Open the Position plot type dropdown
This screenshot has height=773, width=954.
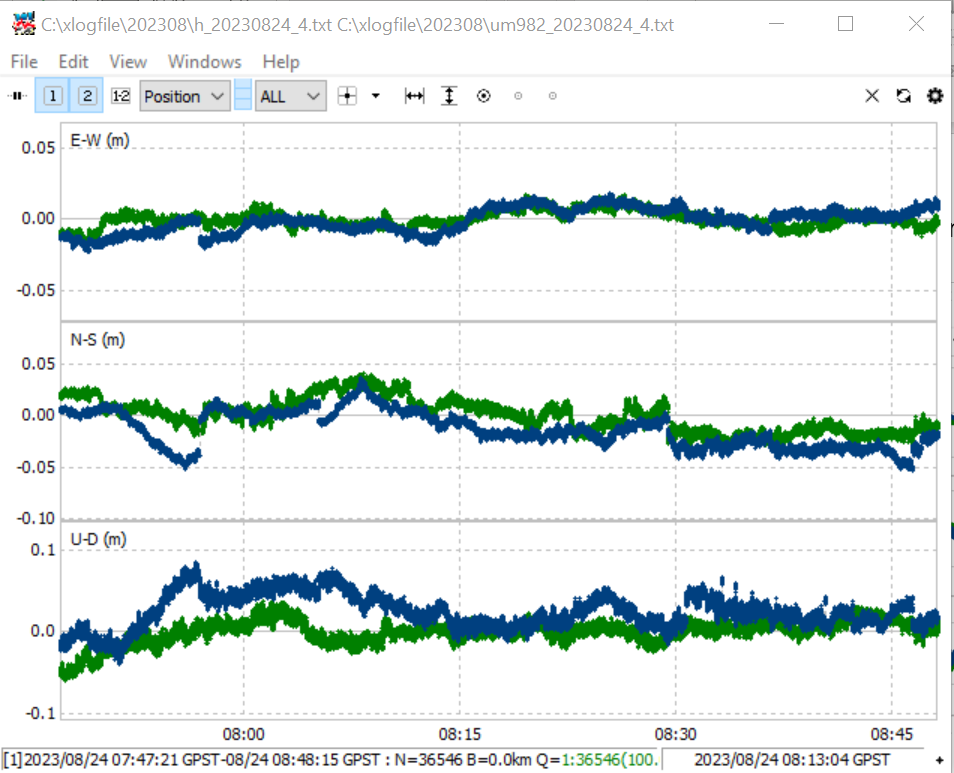pyautogui.click(x=185, y=96)
